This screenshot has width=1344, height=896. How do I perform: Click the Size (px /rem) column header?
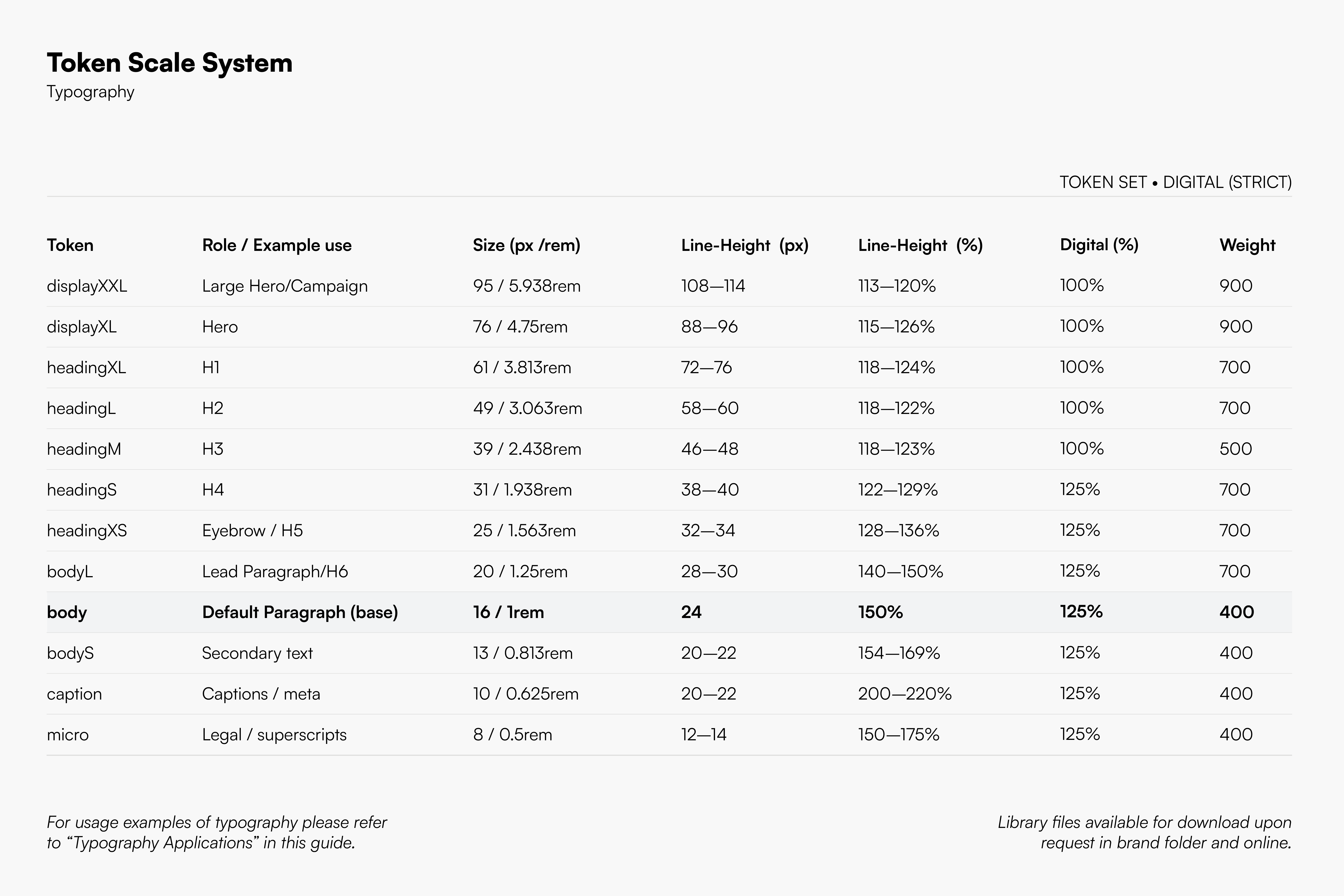click(526, 245)
